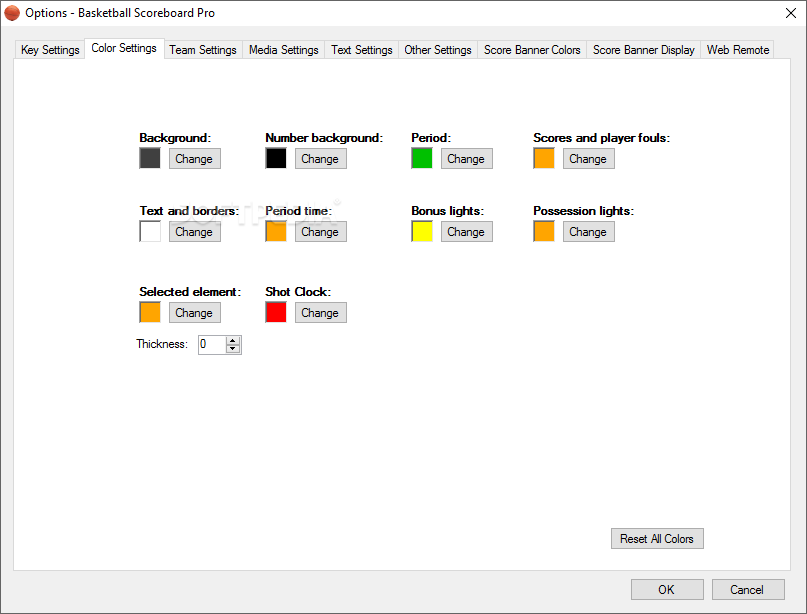
Task: Open the Score Banner Display tab
Action: 643,50
